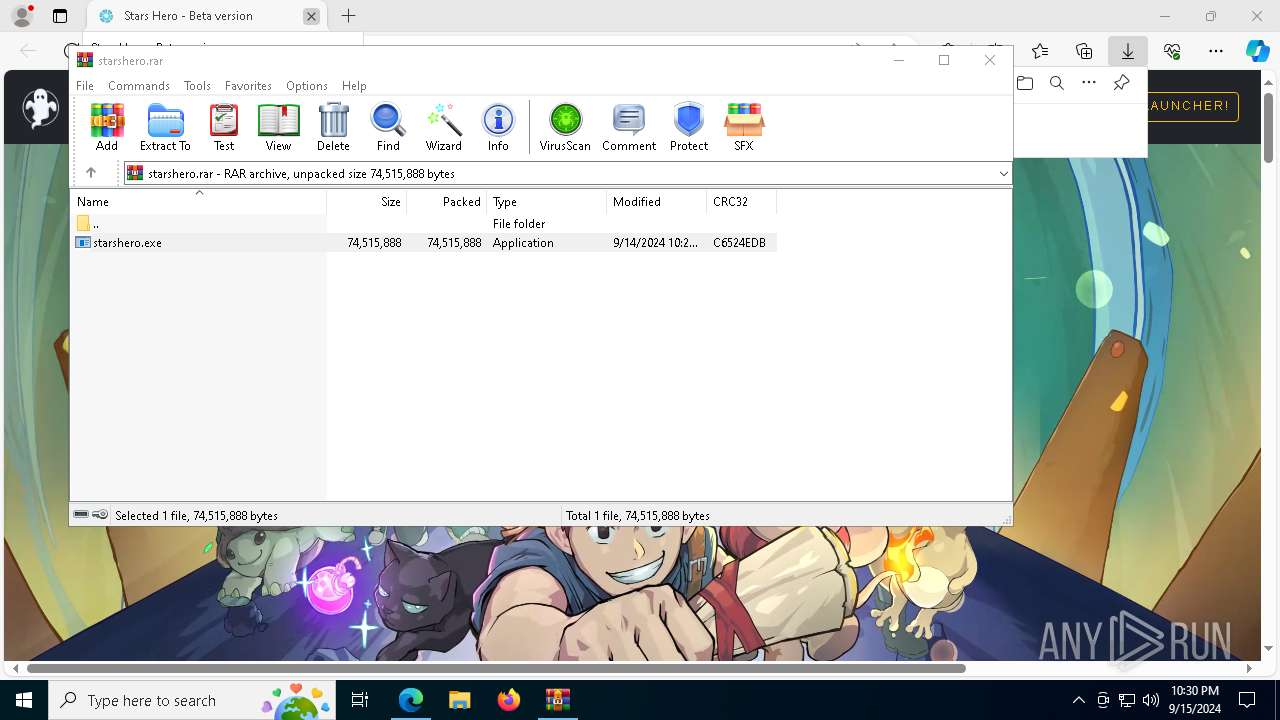
Task: Click the taskbar search box
Action: tap(192, 700)
